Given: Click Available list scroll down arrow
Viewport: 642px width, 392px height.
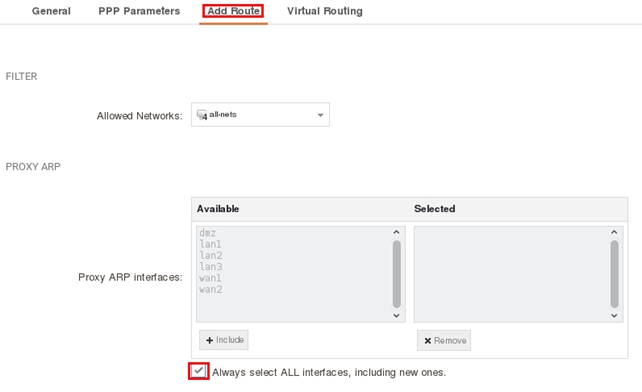Looking at the screenshot, I should (396, 315).
